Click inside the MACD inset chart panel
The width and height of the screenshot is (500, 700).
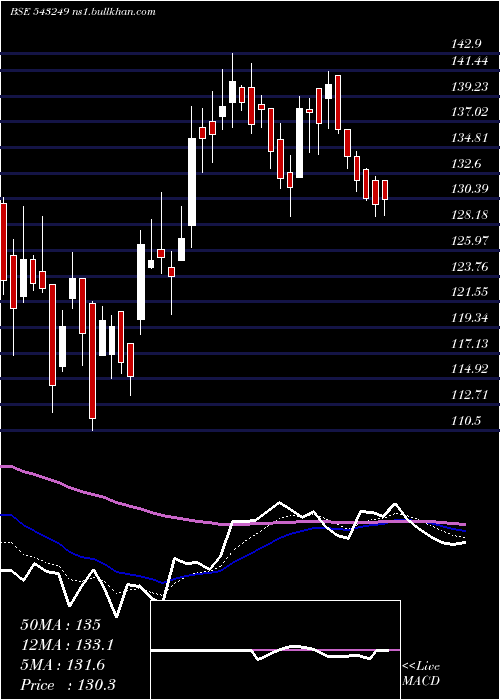tap(275, 650)
